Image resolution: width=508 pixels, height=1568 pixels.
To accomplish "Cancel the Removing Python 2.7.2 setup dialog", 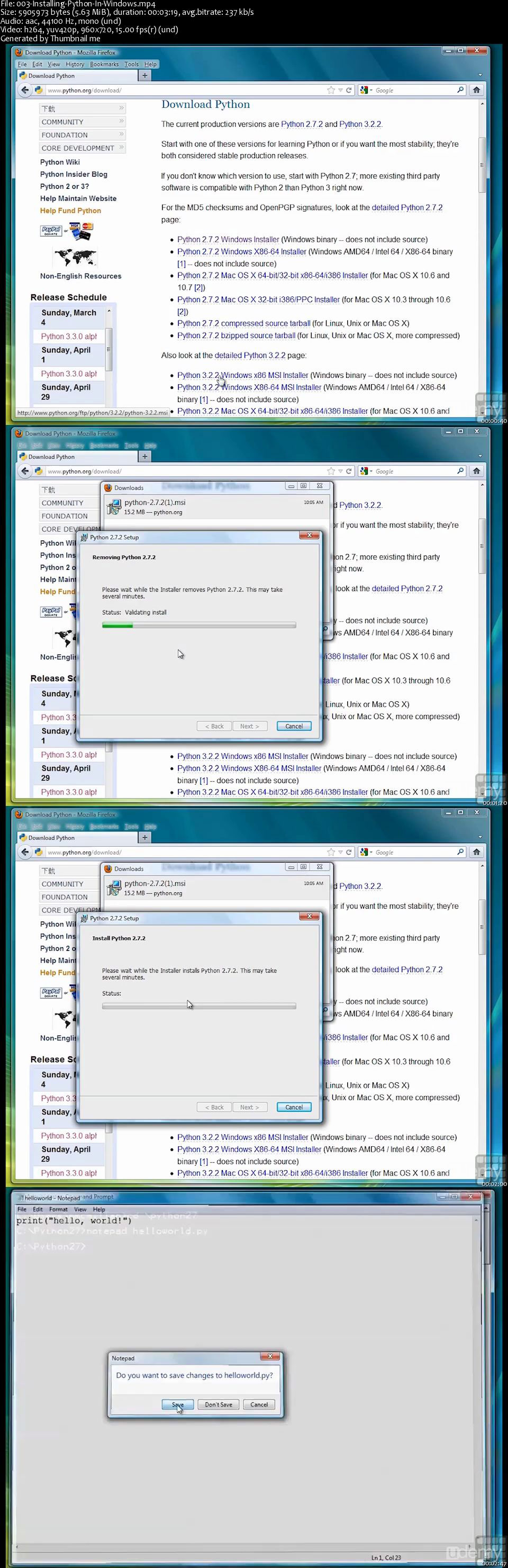I will [x=294, y=726].
